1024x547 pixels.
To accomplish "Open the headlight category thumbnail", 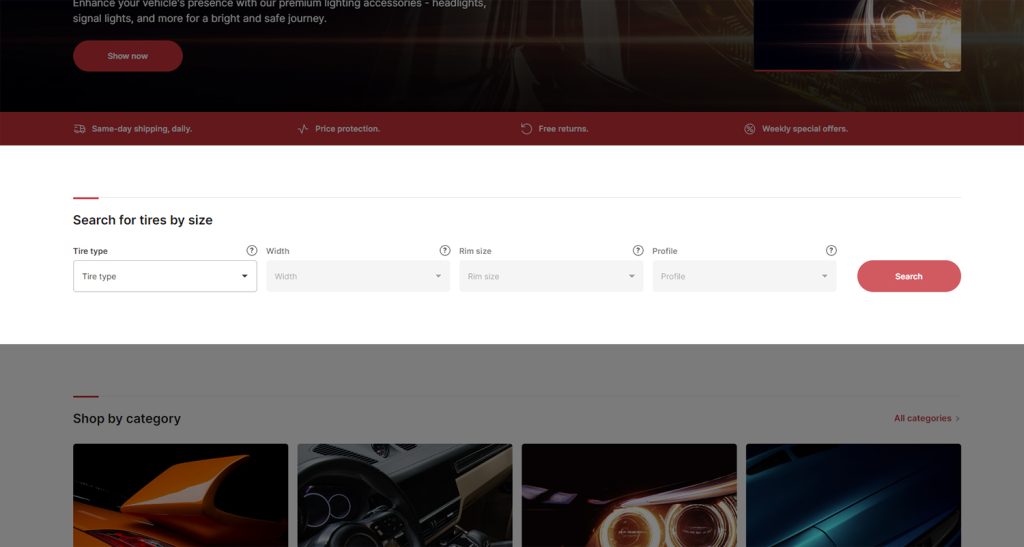I will point(629,496).
